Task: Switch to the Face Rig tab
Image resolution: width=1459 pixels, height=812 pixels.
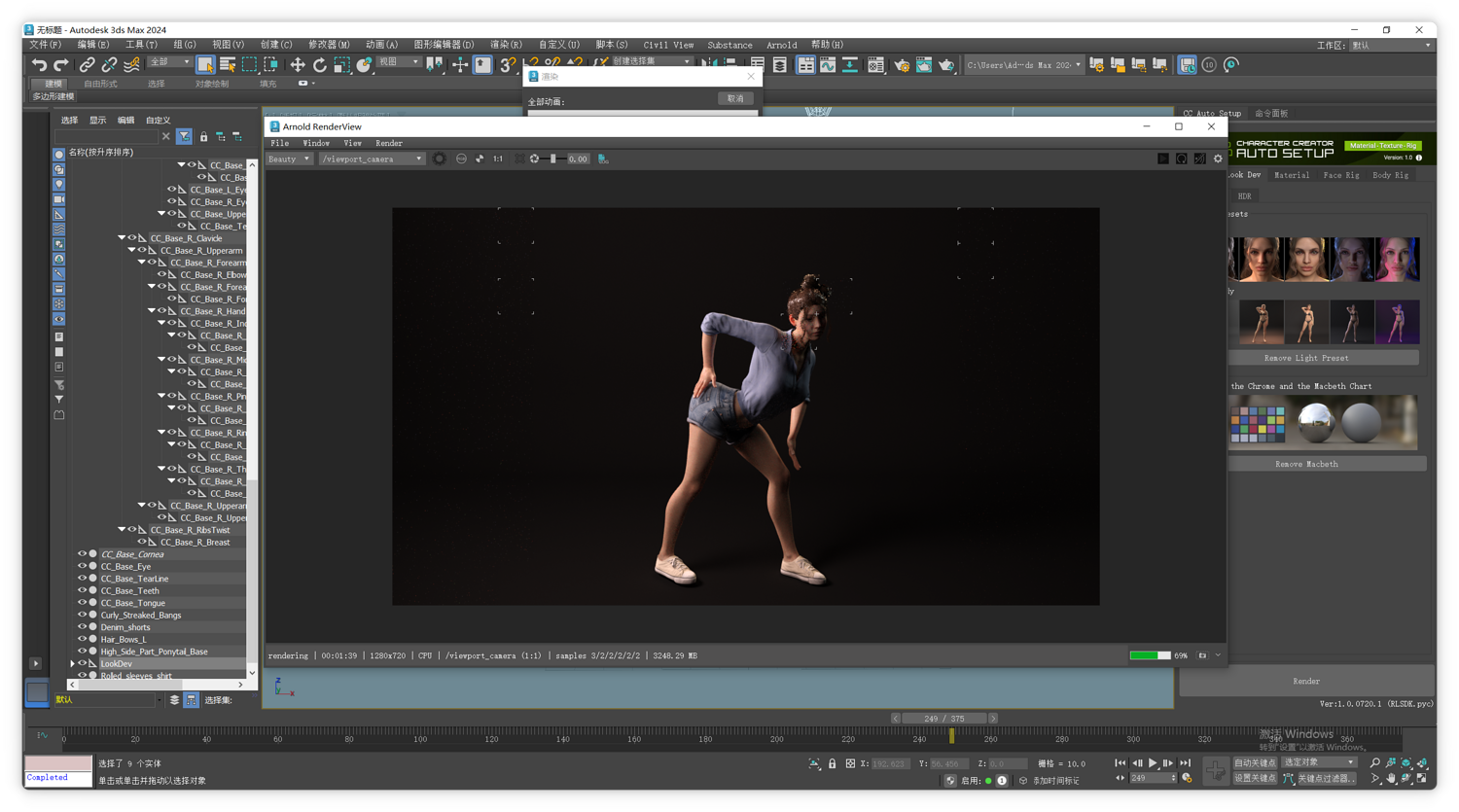Action: point(1340,175)
